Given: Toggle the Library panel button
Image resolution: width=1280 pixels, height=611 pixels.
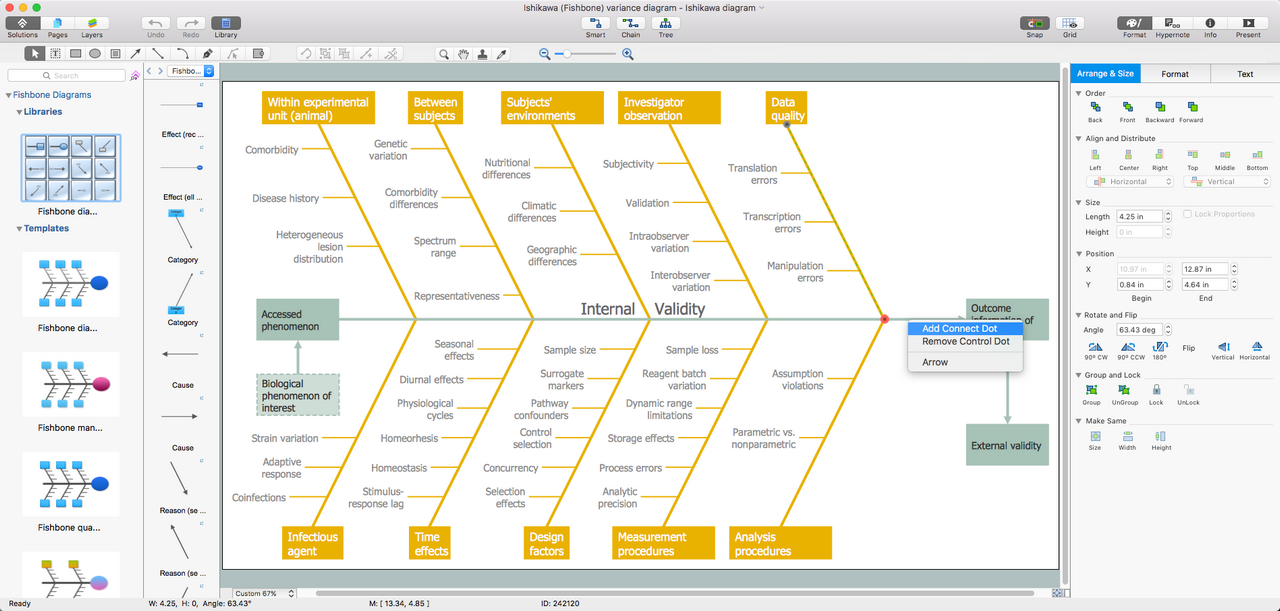Looking at the screenshot, I should 226,23.
